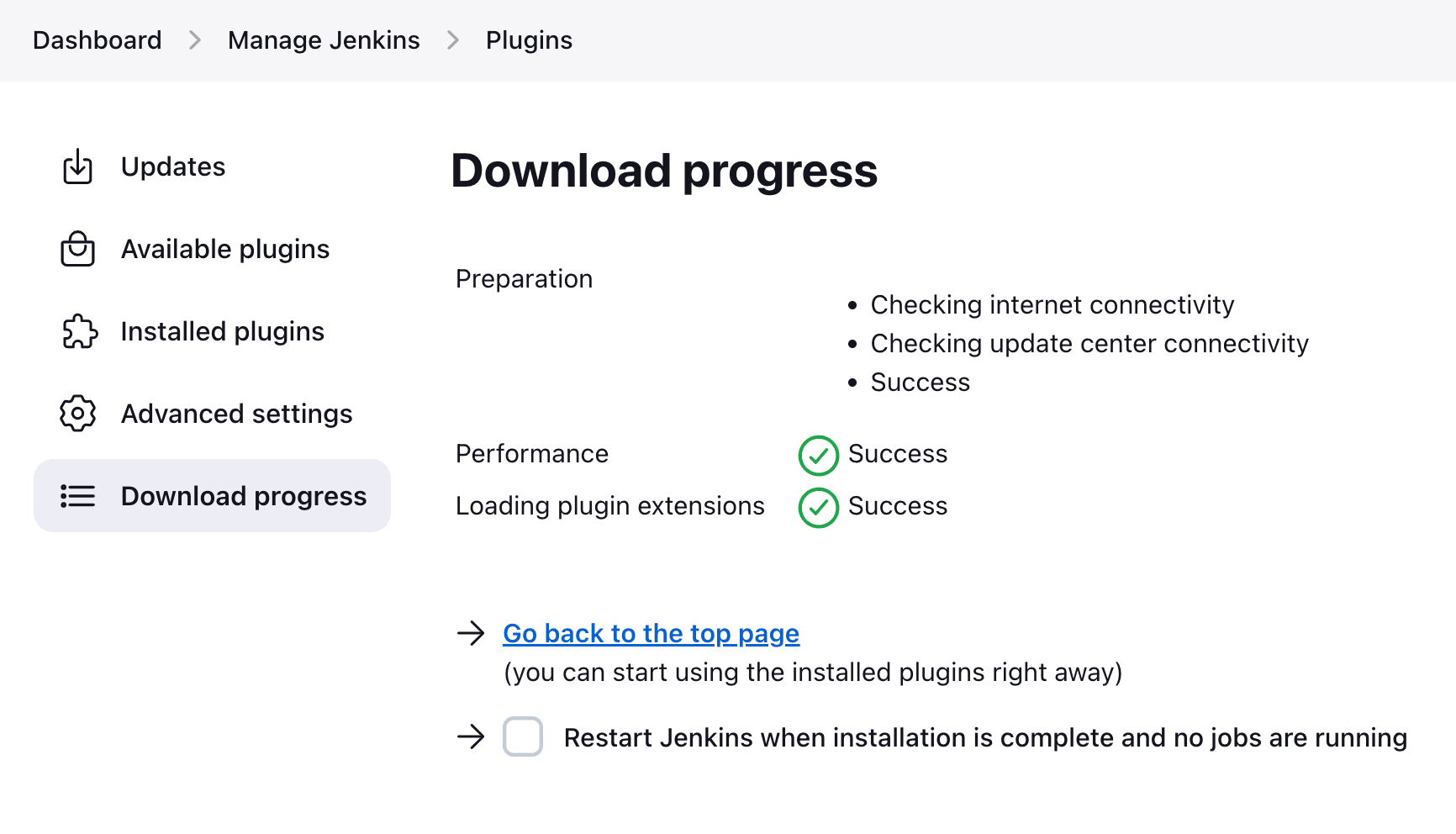Viewport: 1456px width, 834px height.
Task: Select the Plugins breadcrumb entry
Action: click(529, 40)
